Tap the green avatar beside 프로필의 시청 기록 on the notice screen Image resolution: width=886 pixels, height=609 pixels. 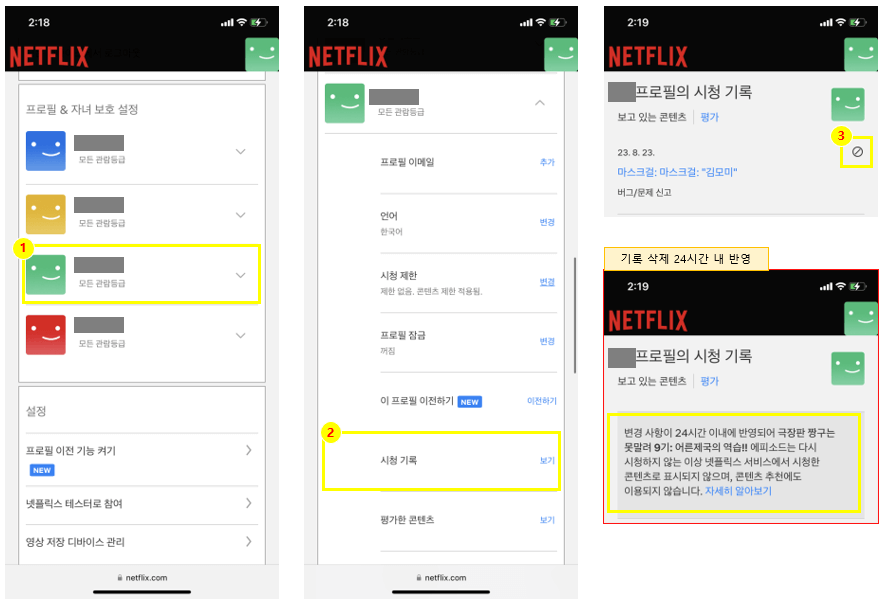tap(848, 368)
